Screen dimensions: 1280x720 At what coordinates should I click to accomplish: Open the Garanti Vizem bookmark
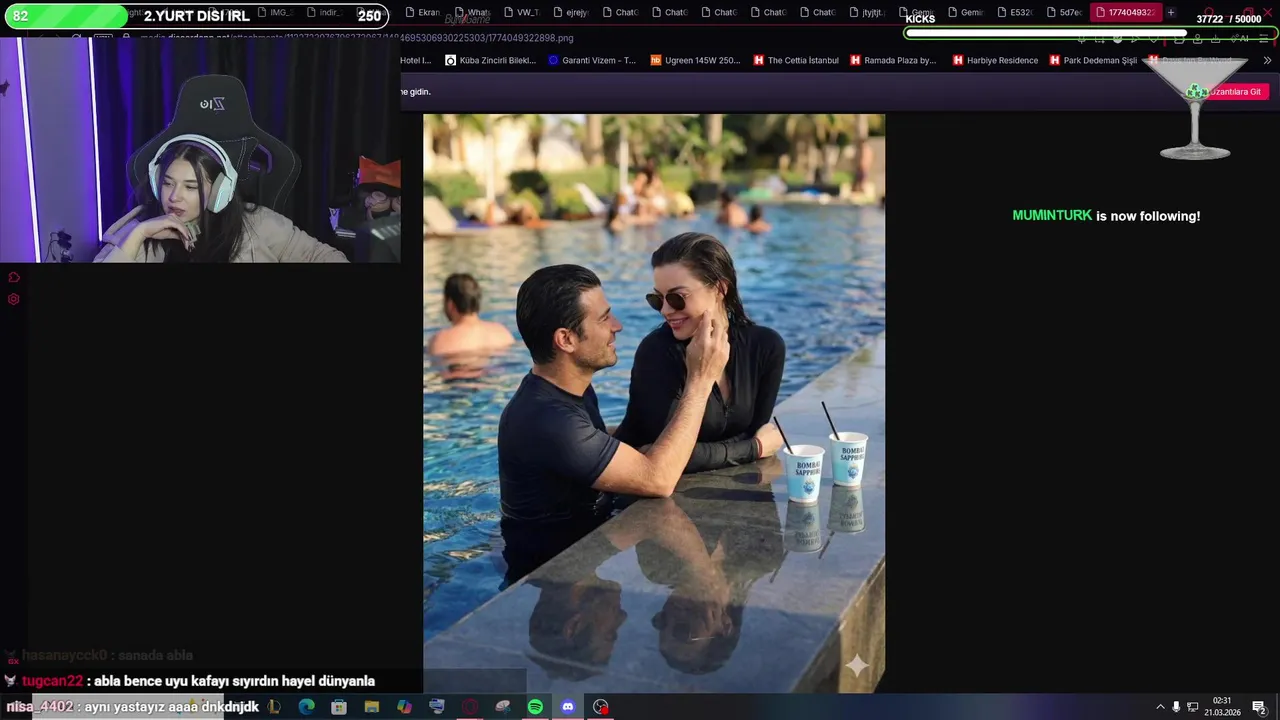tap(592, 60)
